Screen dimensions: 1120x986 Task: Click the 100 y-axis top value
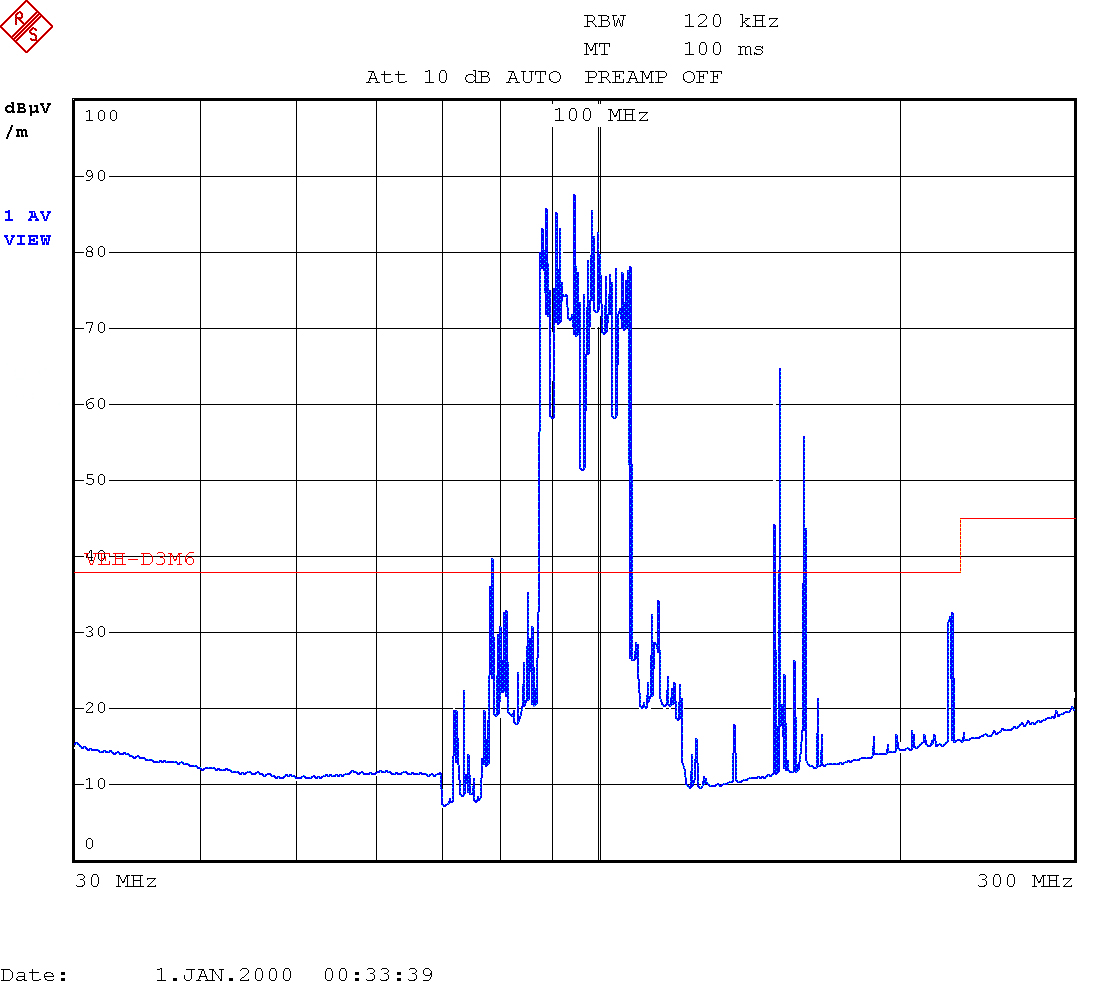coord(101,116)
